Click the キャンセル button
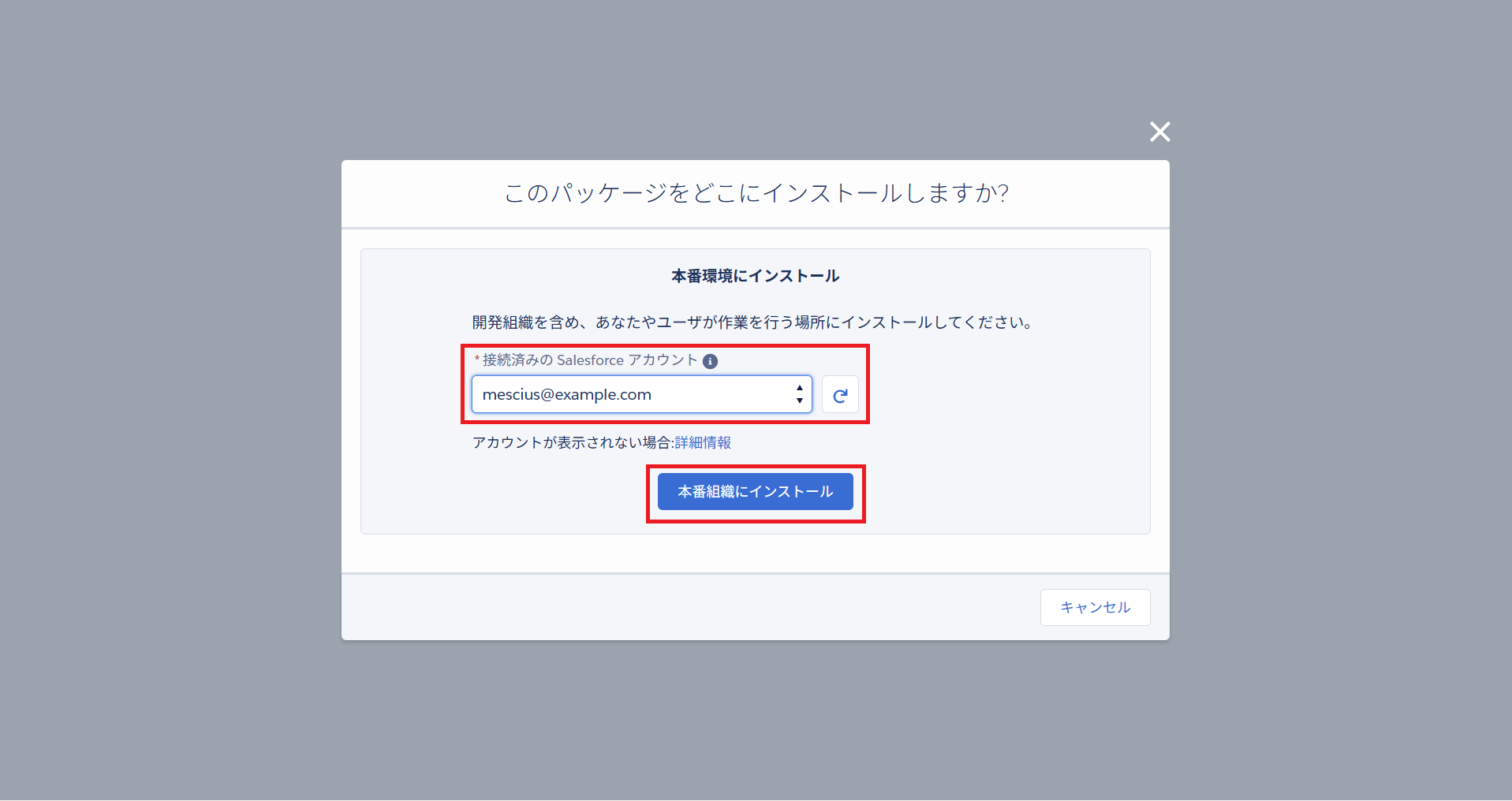 tap(1095, 607)
